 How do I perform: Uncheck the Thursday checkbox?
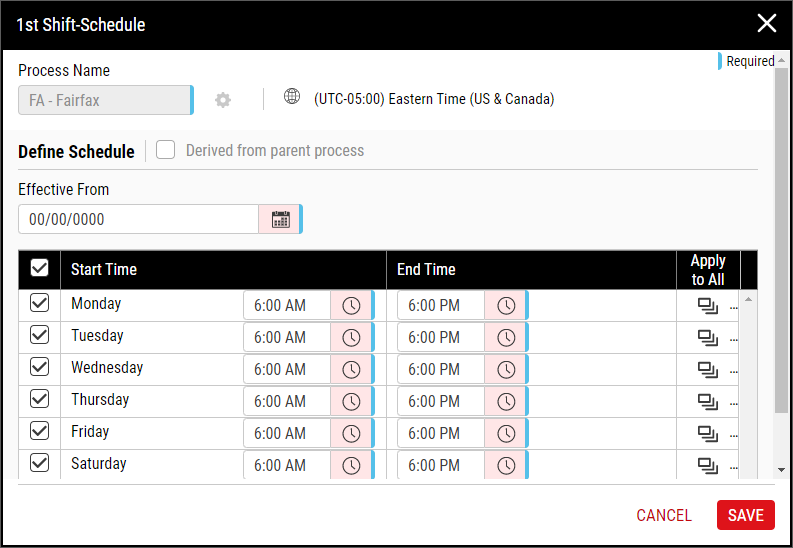[40, 400]
